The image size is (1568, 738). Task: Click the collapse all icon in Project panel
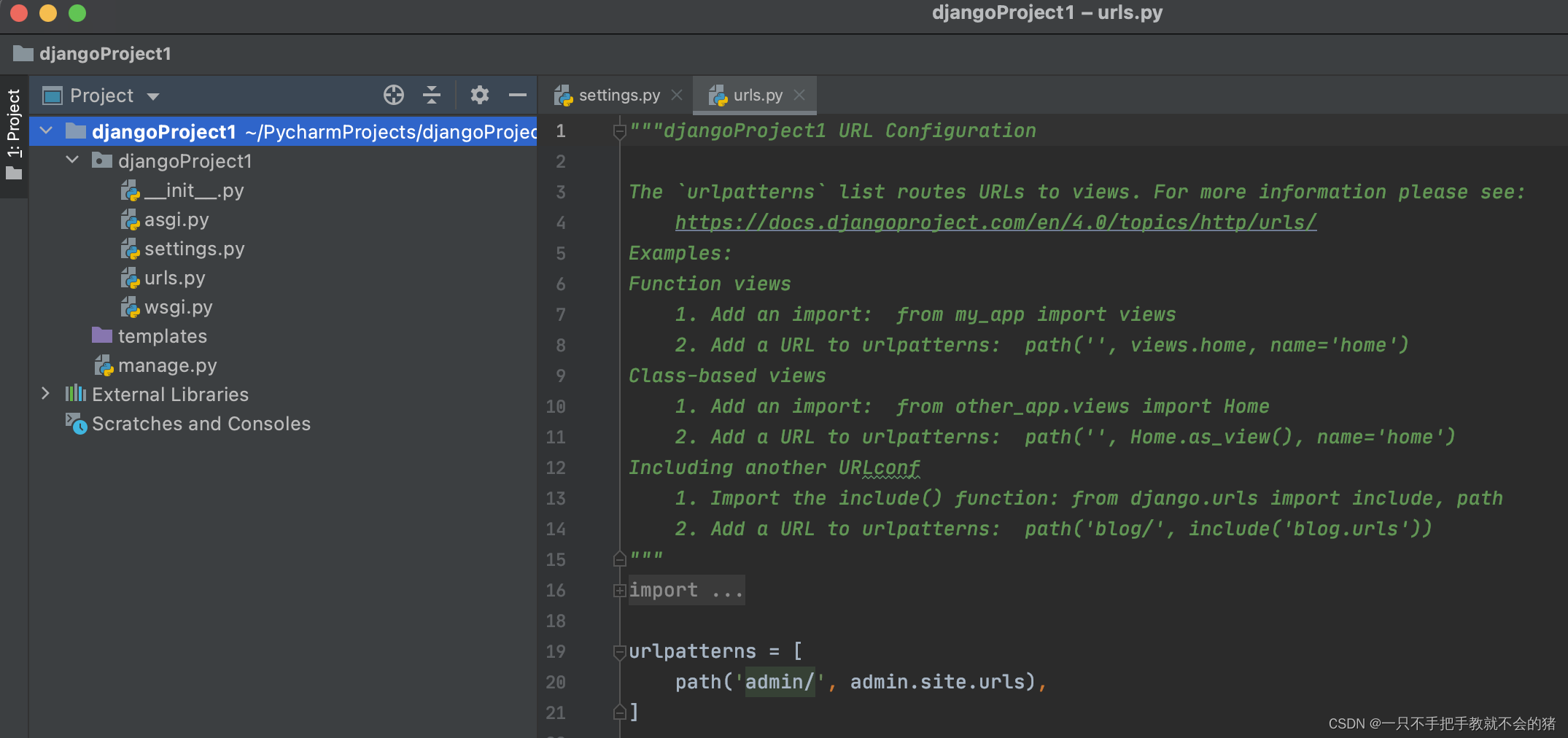[432, 95]
